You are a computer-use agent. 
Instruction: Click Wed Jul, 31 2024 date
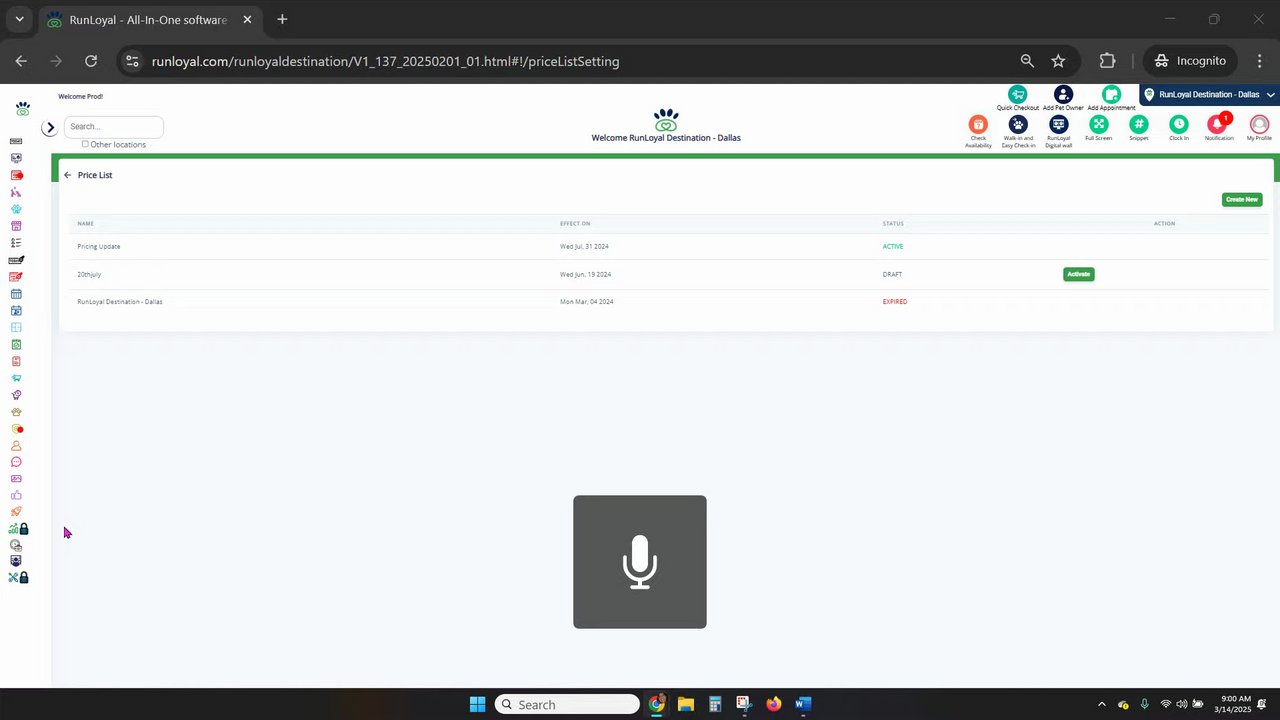[584, 246]
